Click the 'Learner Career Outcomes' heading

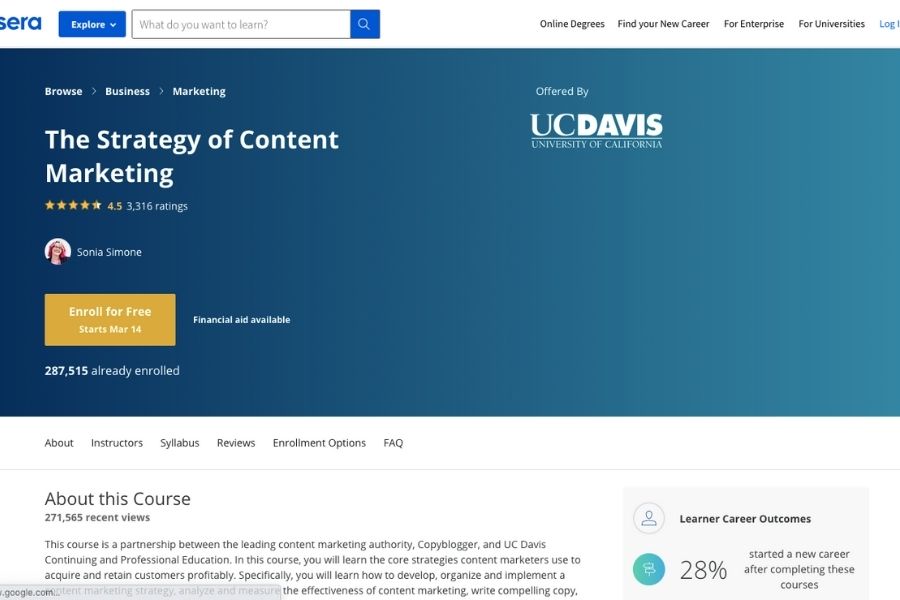click(x=745, y=519)
